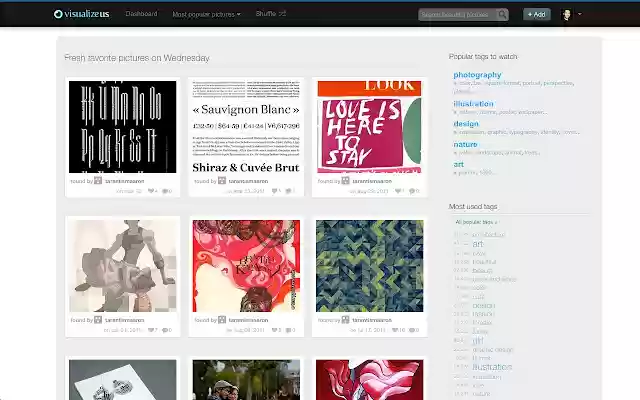The width and height of the screenshot is (640, 400).
Task: Like the Sauvignon Blanc picture
Action: [276, 191]
